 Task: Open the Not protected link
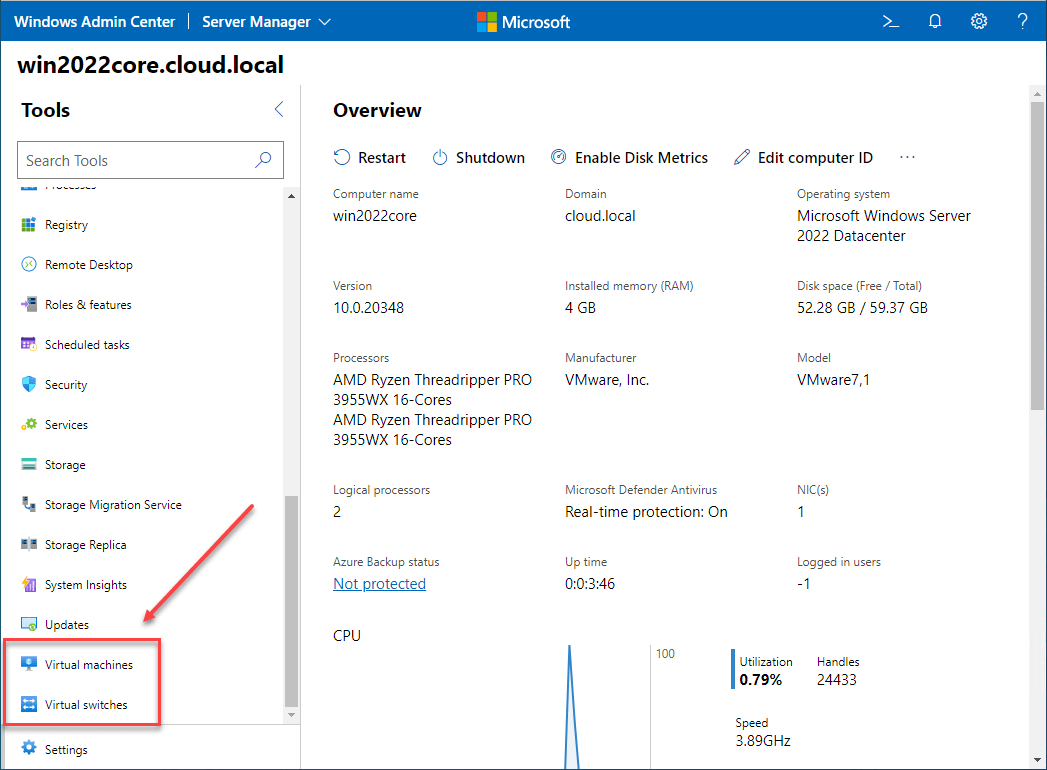coord(379,584)
